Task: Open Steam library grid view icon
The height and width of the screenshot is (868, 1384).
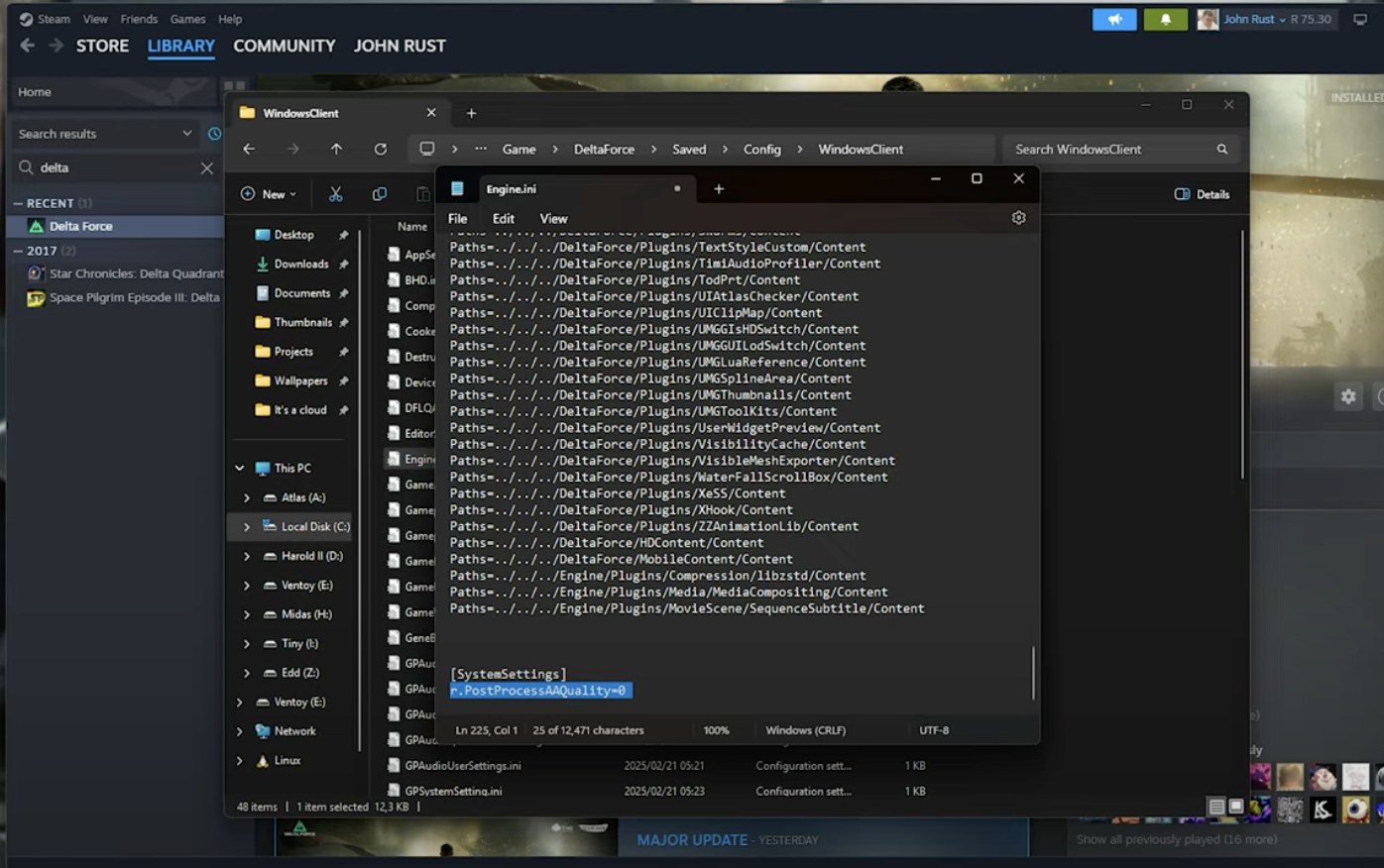Action: [x=234, y=88]
